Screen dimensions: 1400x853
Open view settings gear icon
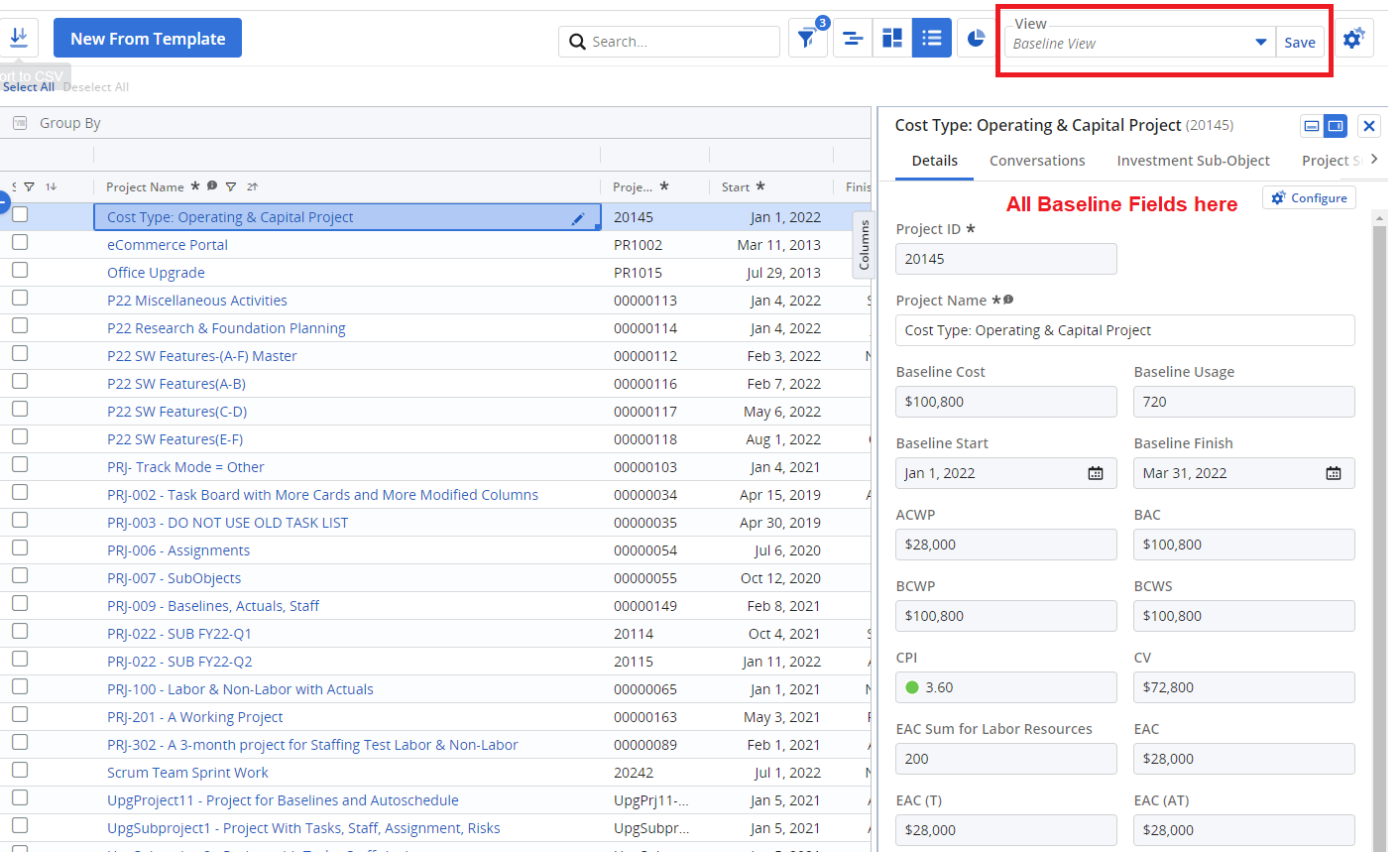click(x=1353, y=39)
